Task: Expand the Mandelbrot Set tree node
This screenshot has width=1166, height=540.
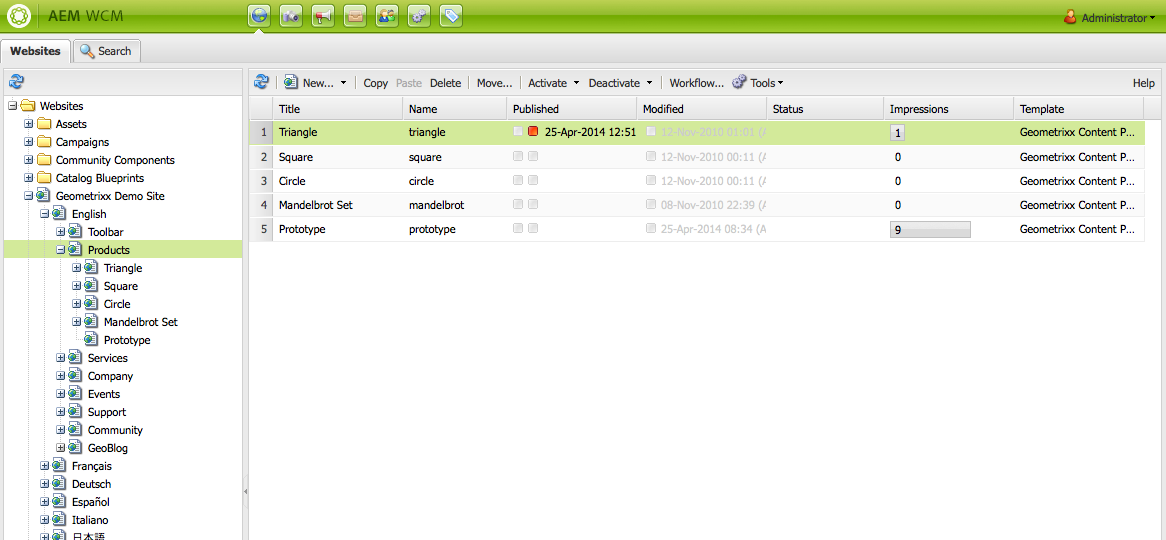Action: click(77, 322)
